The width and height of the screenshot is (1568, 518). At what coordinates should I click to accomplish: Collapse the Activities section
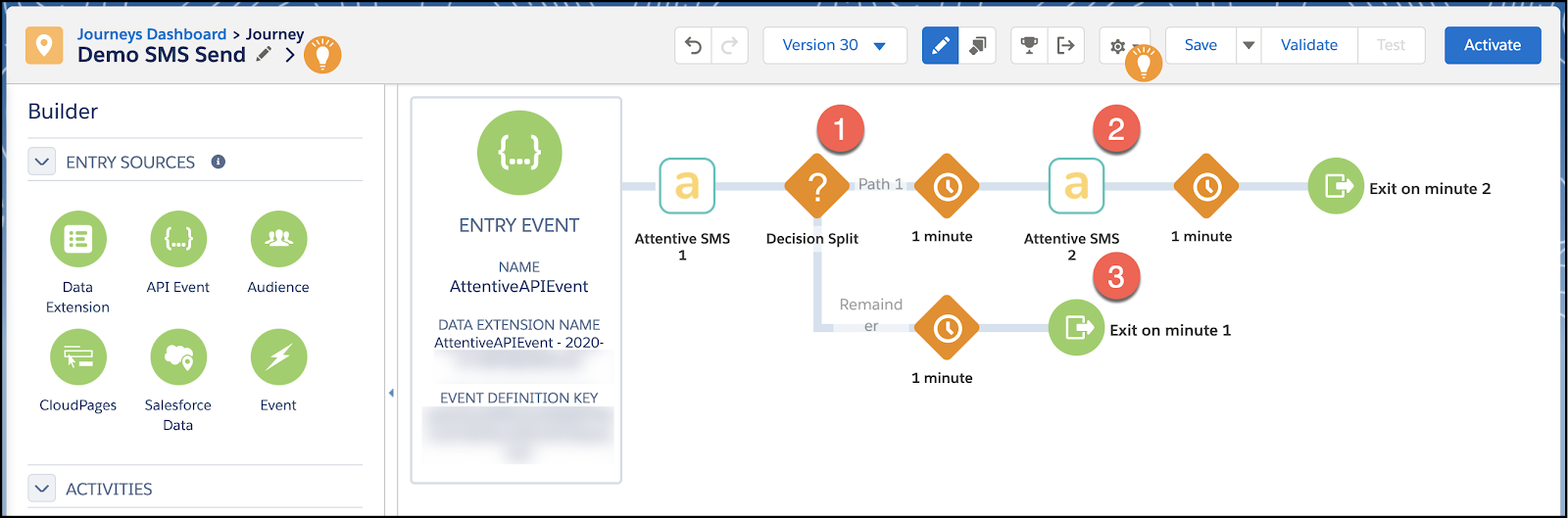42,488
